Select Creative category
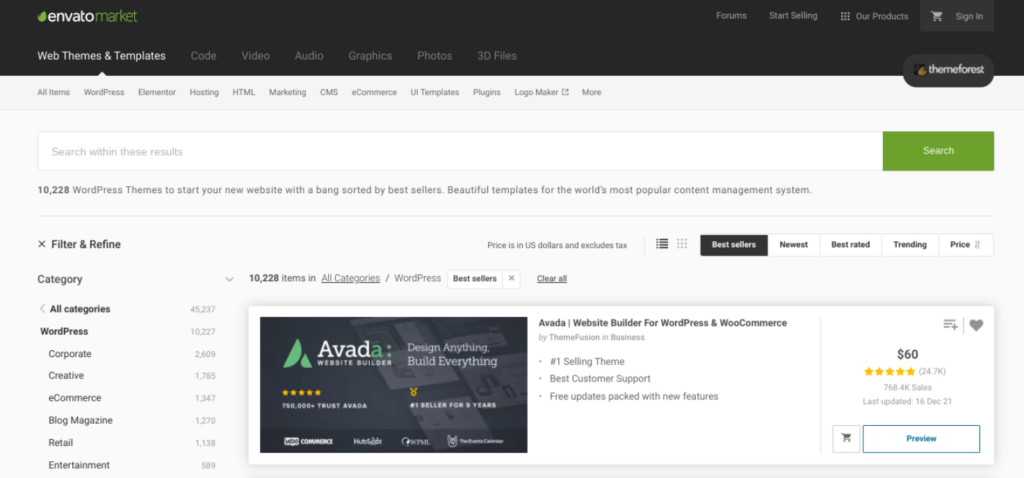Image resolution: width=1024 pixels, height=478 pixels. (x=66, y=375)
